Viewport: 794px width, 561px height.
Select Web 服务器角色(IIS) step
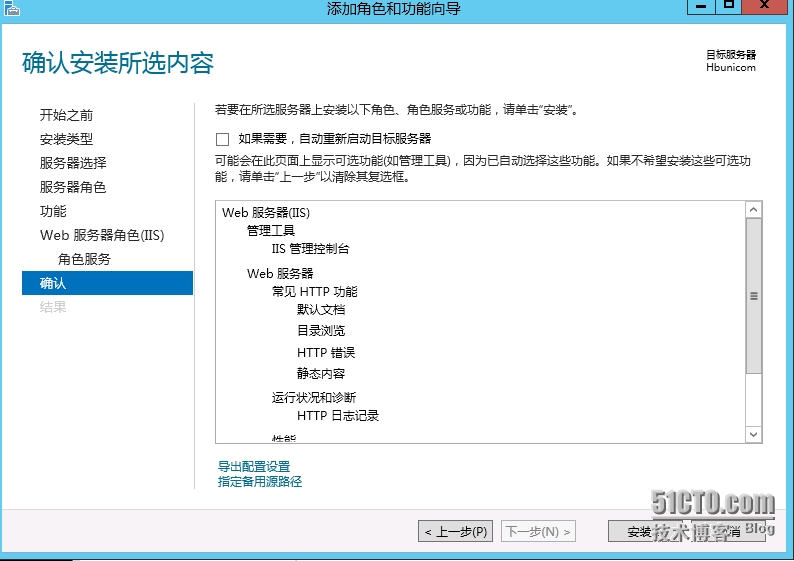tap(102, 235)
